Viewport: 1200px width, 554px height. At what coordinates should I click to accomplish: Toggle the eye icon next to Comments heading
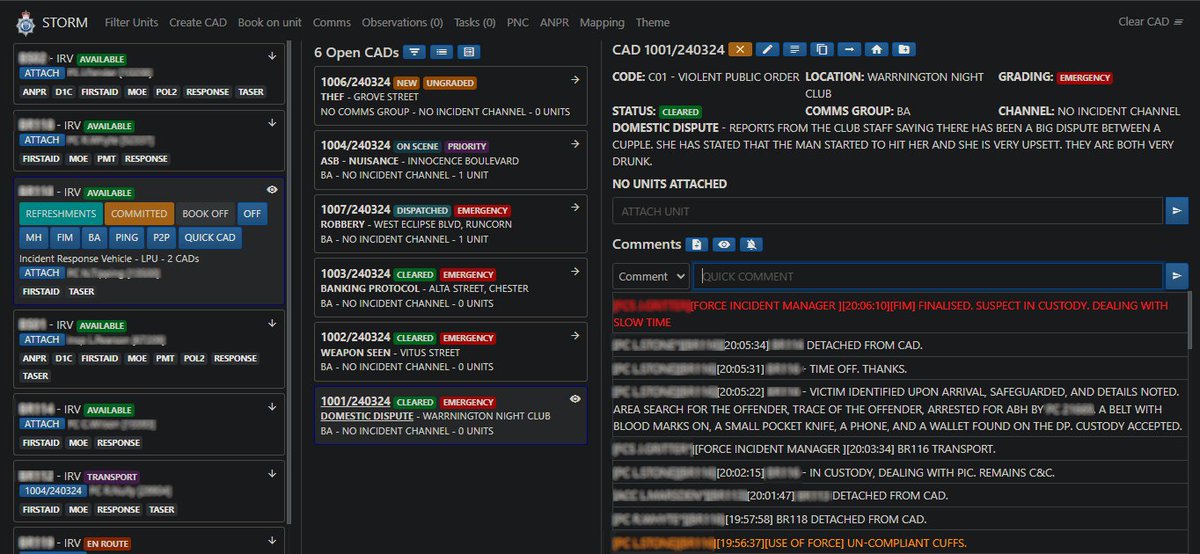click(x=724, y=244)
